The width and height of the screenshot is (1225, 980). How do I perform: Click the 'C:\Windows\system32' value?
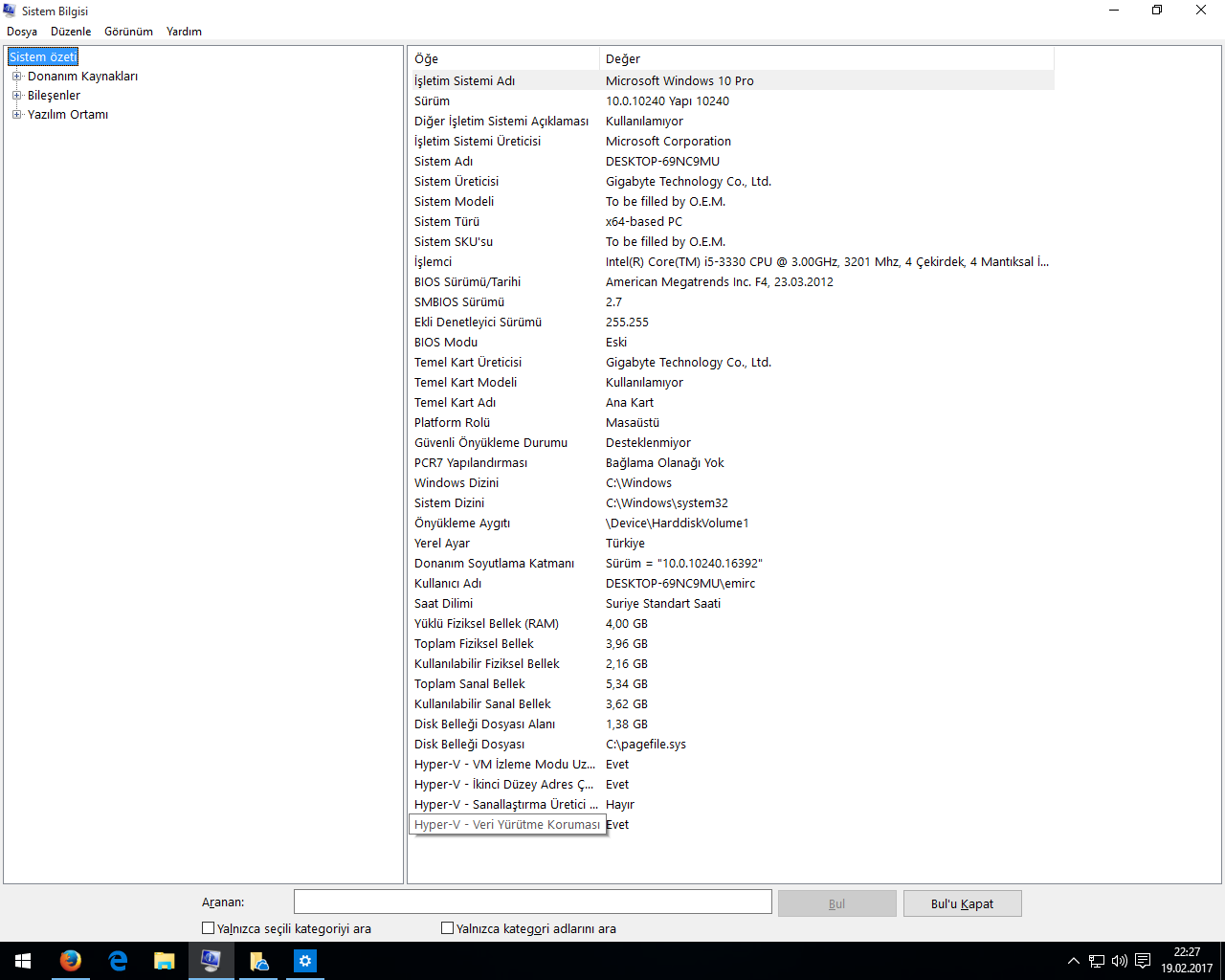tap(667, 503)
